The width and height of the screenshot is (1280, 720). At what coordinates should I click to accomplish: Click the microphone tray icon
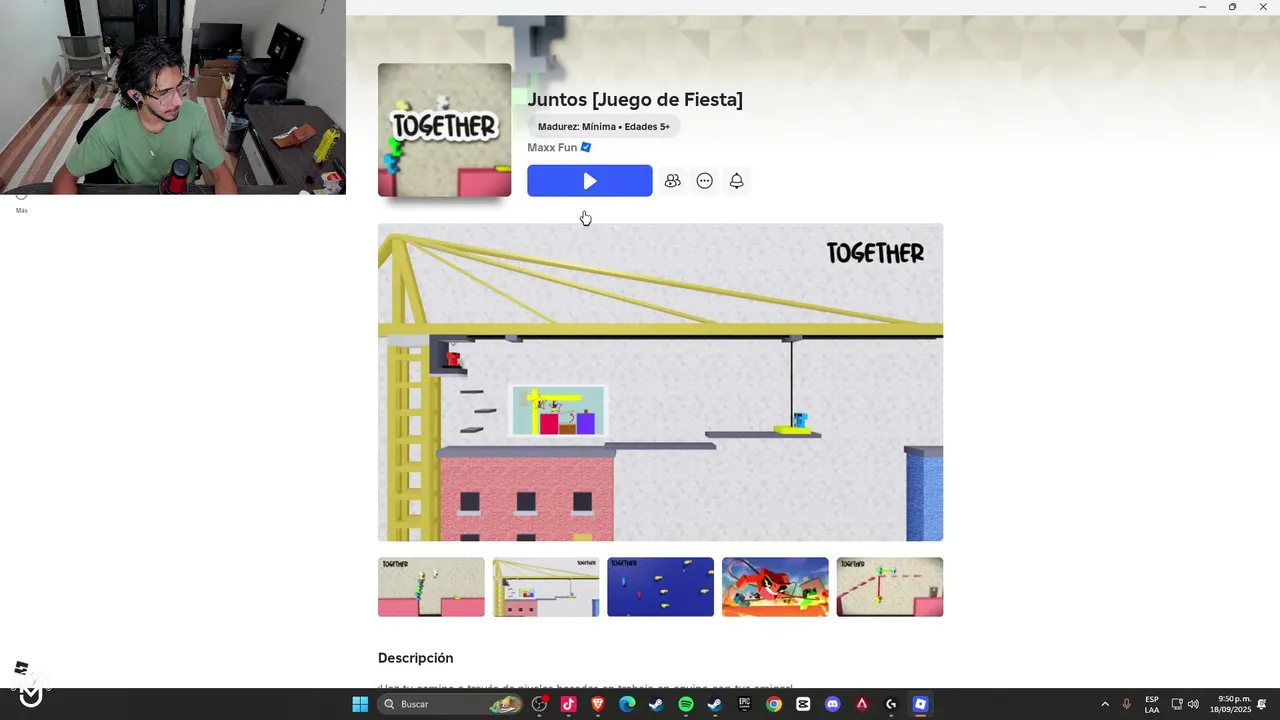pos(1127,704)
